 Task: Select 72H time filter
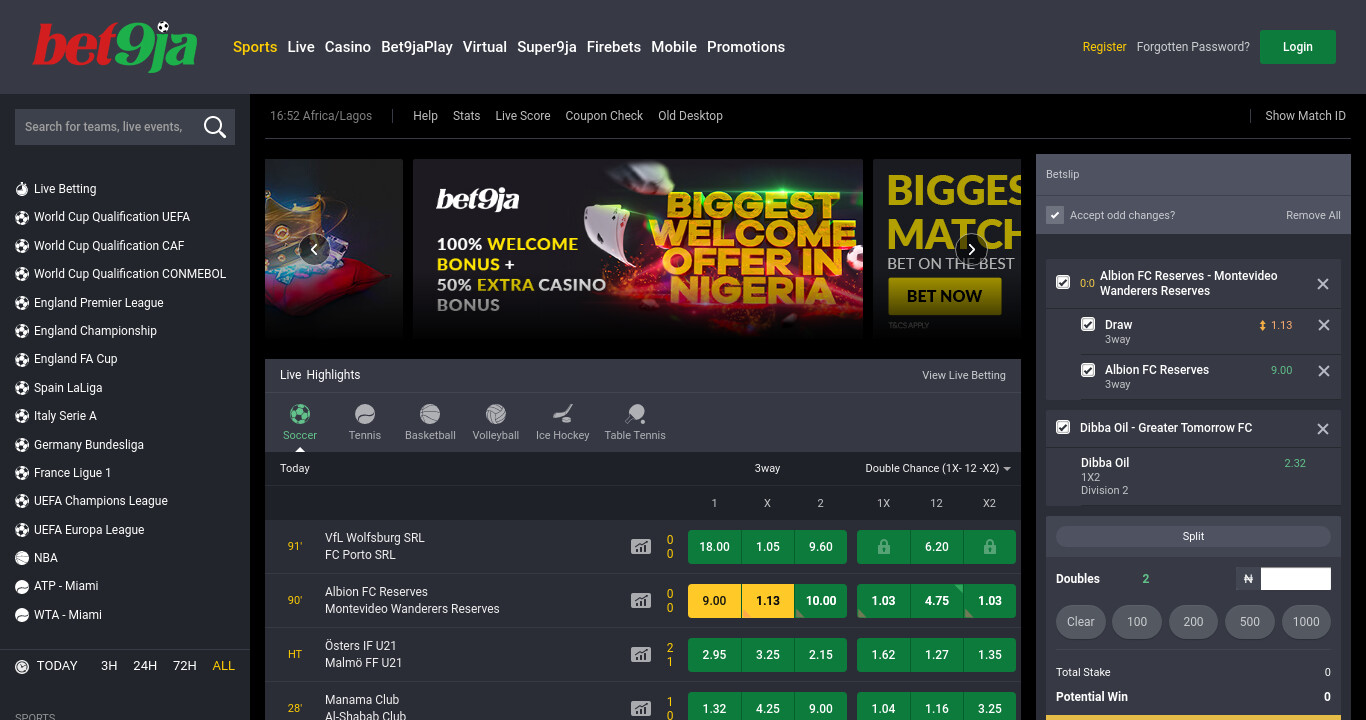click(x=184, y=666)
